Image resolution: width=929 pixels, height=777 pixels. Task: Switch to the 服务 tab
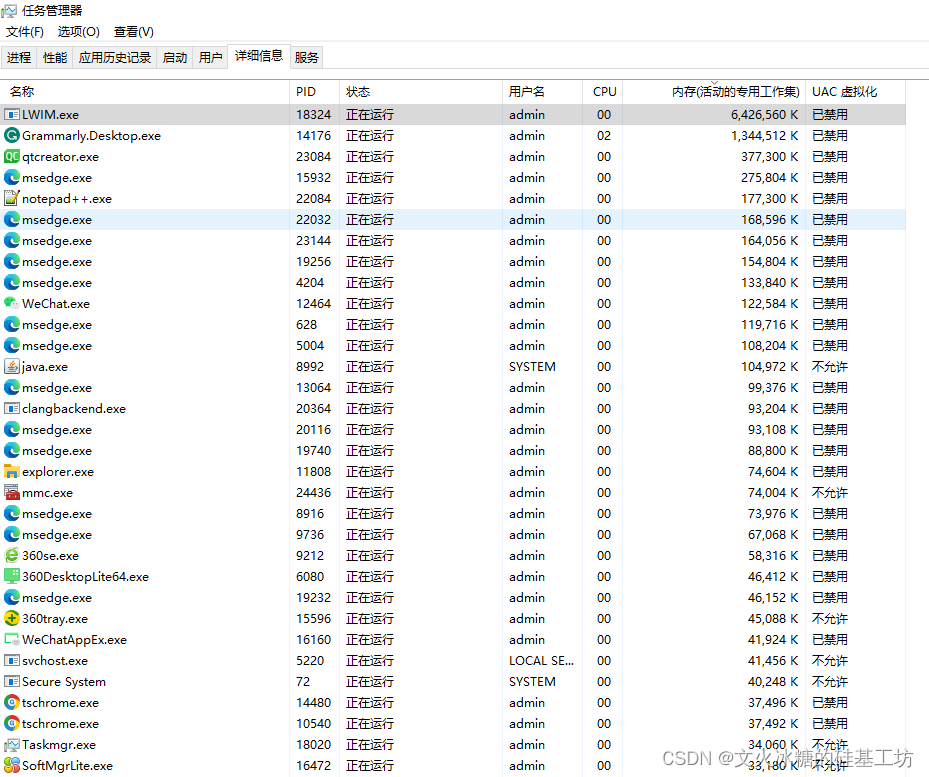coord(306,57)
